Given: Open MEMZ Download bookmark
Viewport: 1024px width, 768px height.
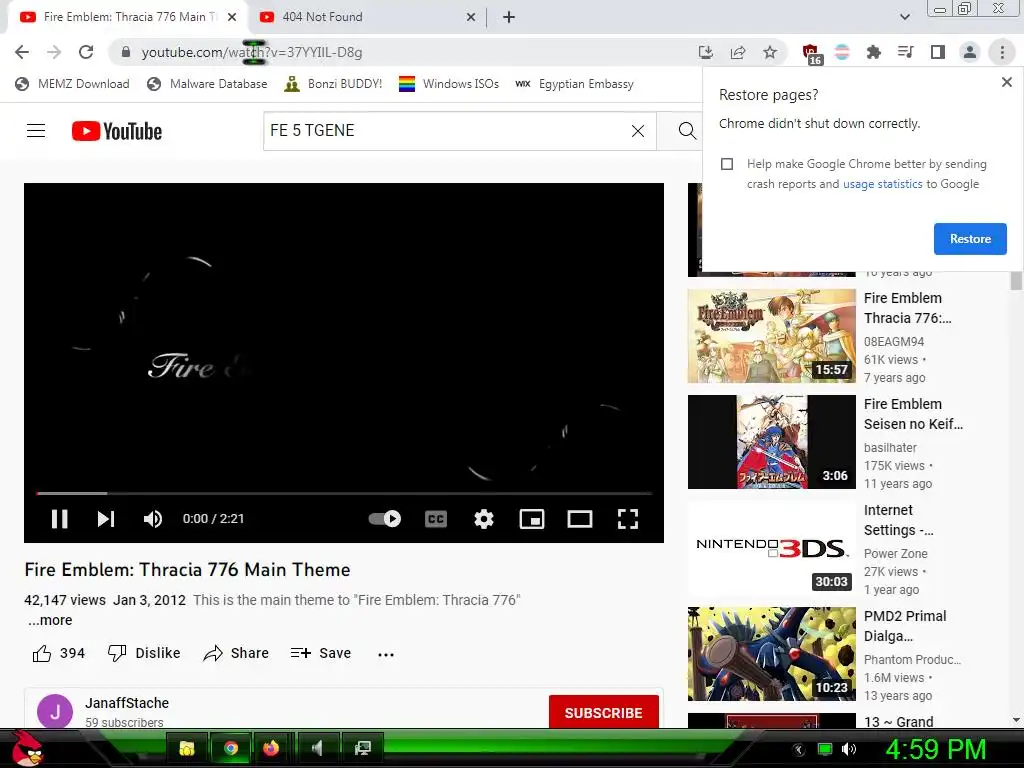Looking at the screenshot, I should click(x=72, y=84).
